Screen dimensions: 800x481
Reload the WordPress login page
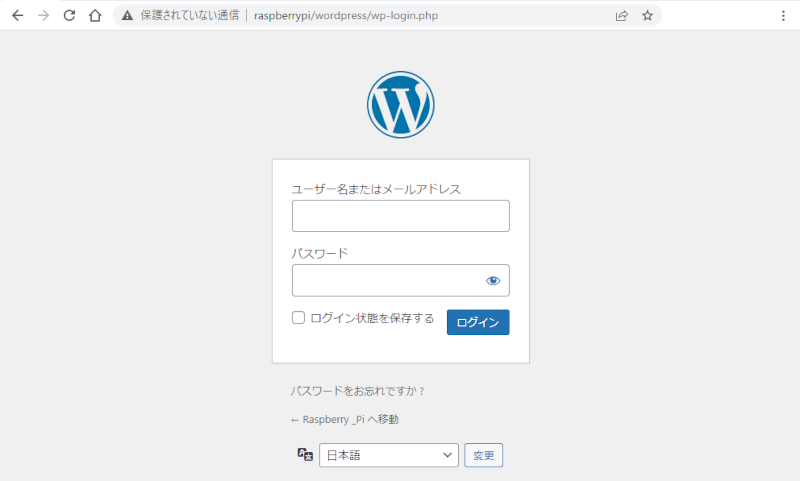[x=69, y=16]
